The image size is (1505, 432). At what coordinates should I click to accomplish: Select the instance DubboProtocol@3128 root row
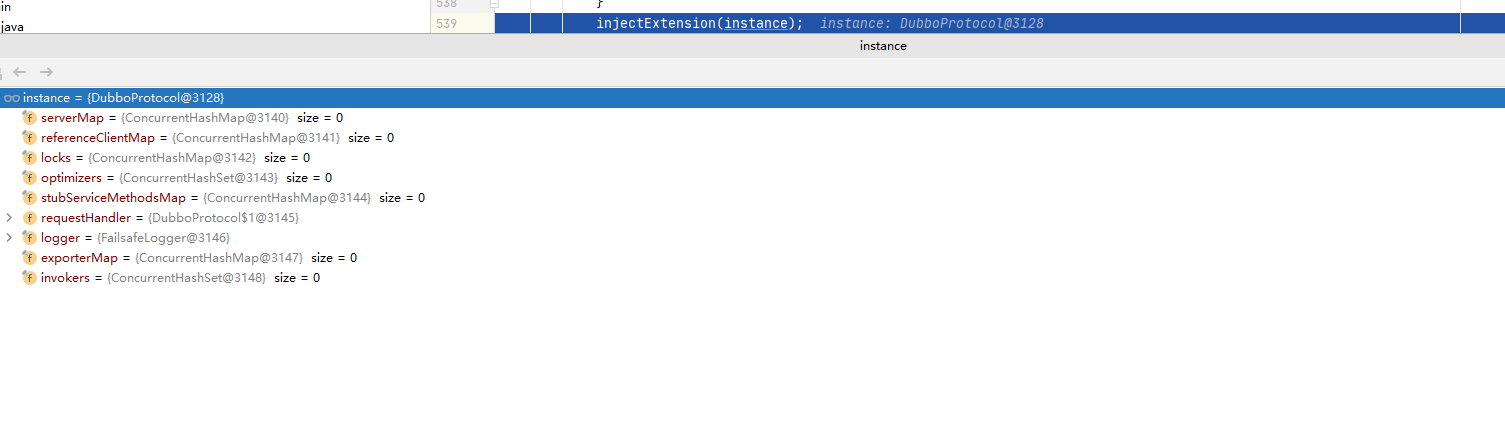752,98
